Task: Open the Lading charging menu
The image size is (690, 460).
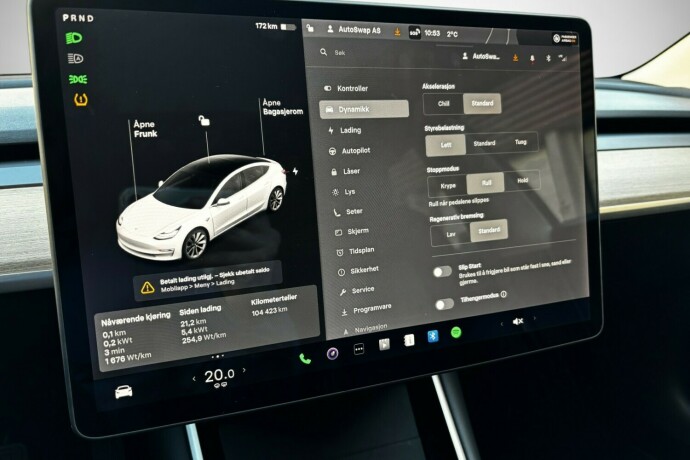Action: pos(345,130)
